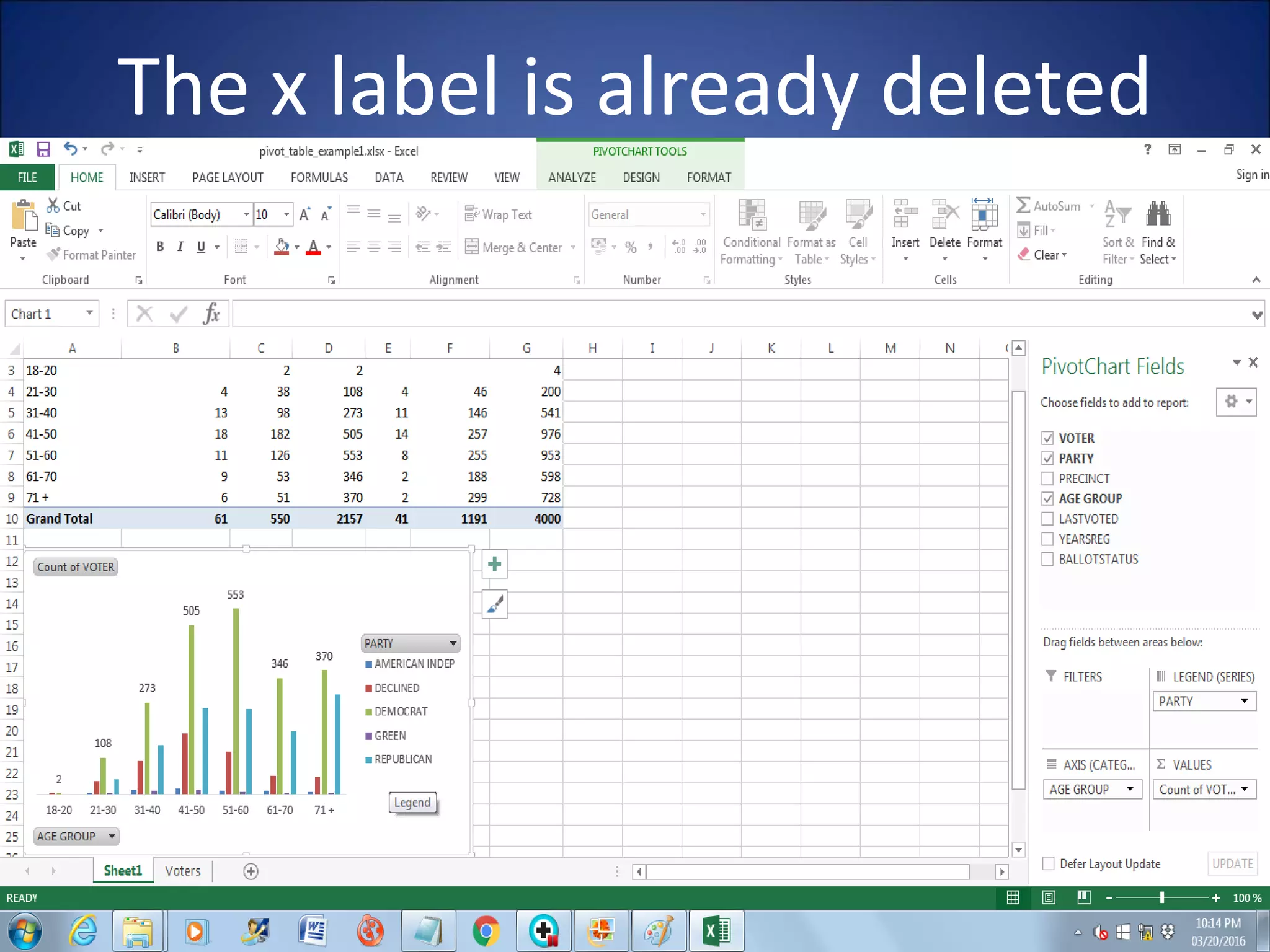Open Format as Table gallery
Viewport: 1270px width, 952px height.
812,234
